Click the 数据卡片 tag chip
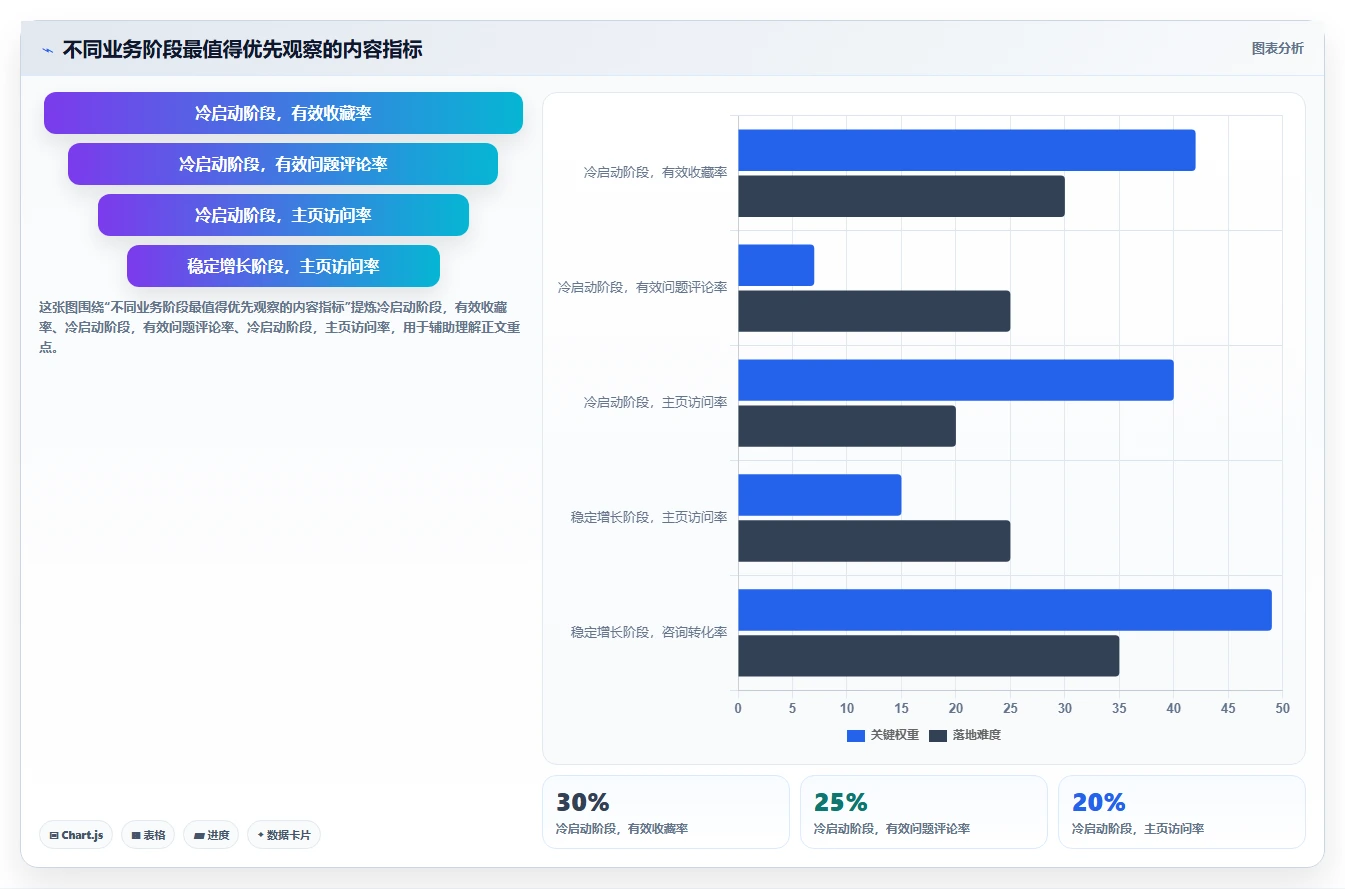This screenshot has height=889, width=1345. tap(284, 835)
